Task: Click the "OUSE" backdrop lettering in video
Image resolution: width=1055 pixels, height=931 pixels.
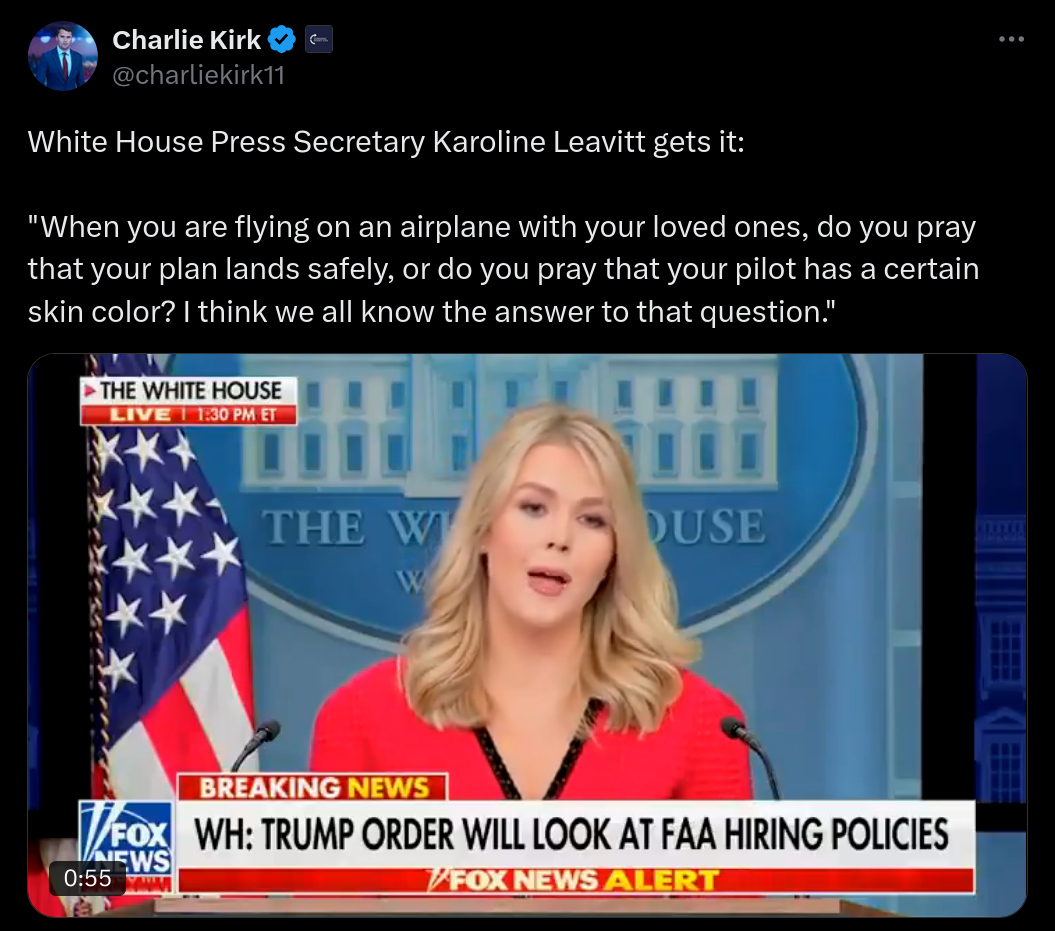Action: pos(705,526)
